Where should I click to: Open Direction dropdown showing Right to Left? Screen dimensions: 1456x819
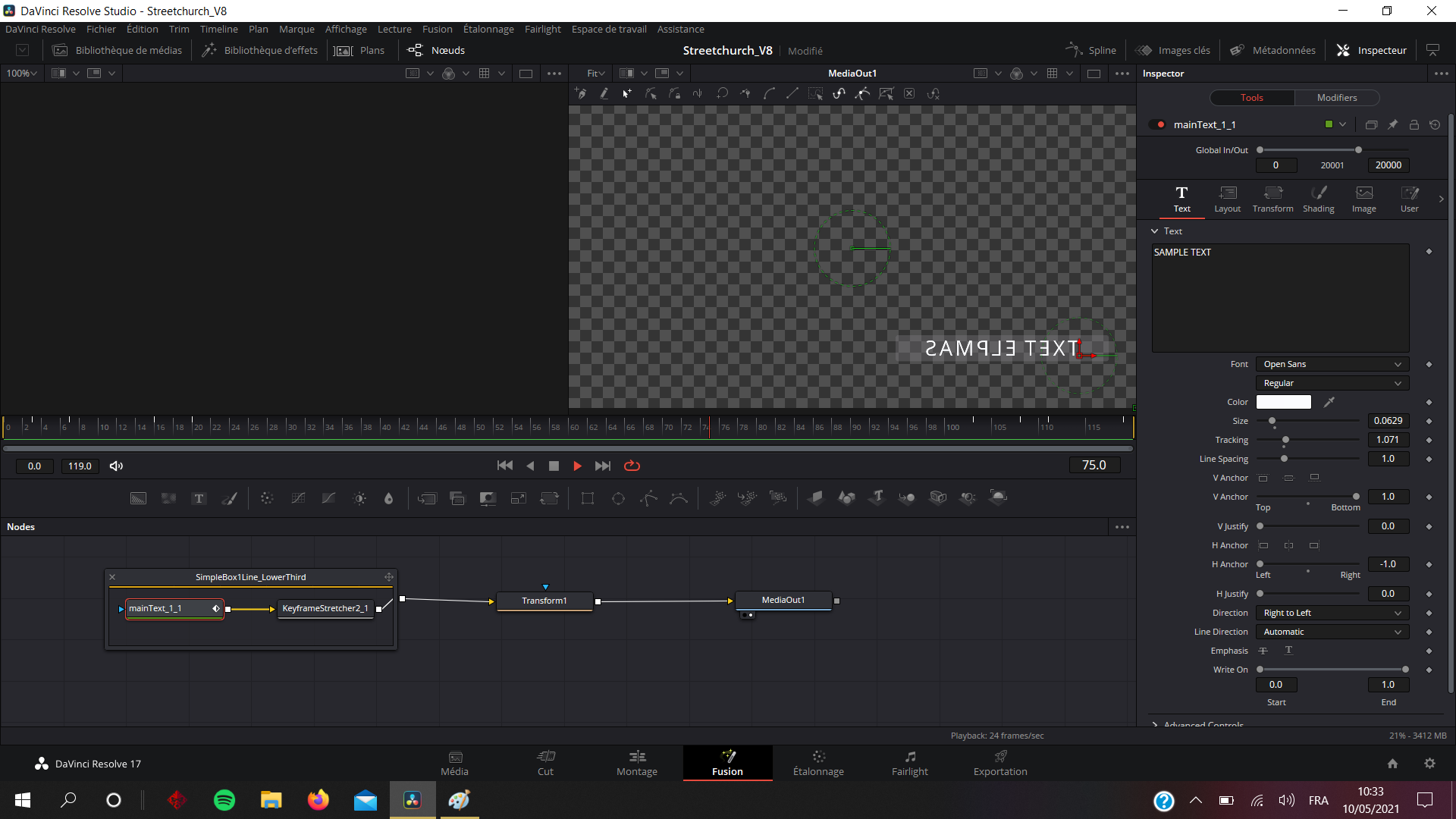pyautogui.click(x=1332, y=613)
